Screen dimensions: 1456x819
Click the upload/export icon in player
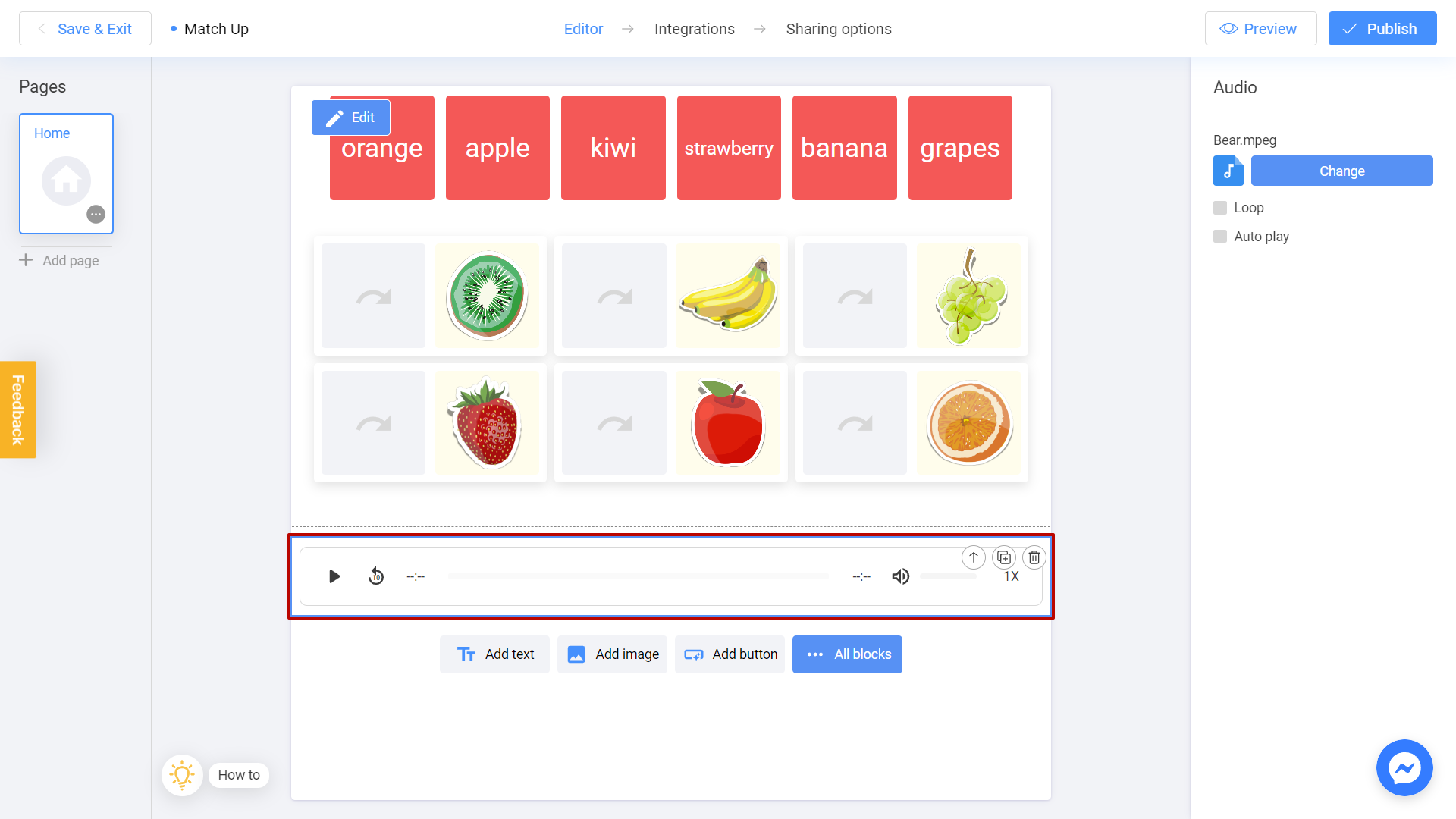pyautogui.click(x=973, y=557)
